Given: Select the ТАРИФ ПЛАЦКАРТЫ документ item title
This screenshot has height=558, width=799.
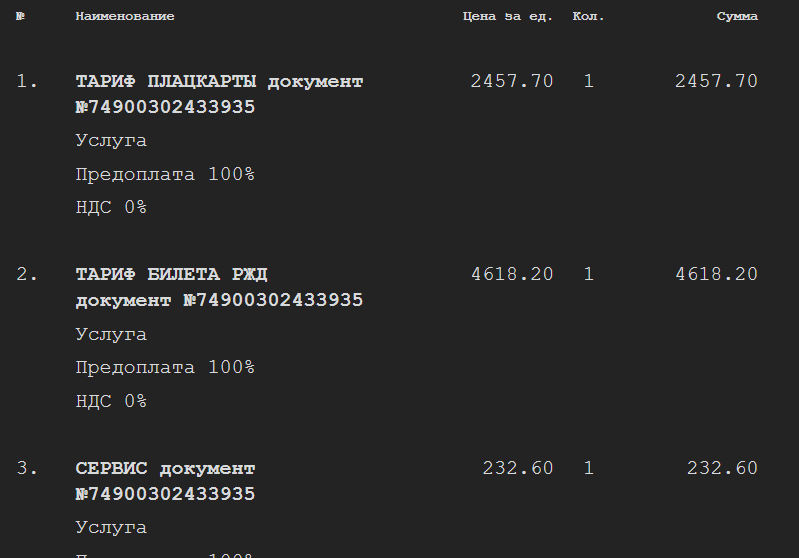Looking at the screenshot, I should coord(219,82).
